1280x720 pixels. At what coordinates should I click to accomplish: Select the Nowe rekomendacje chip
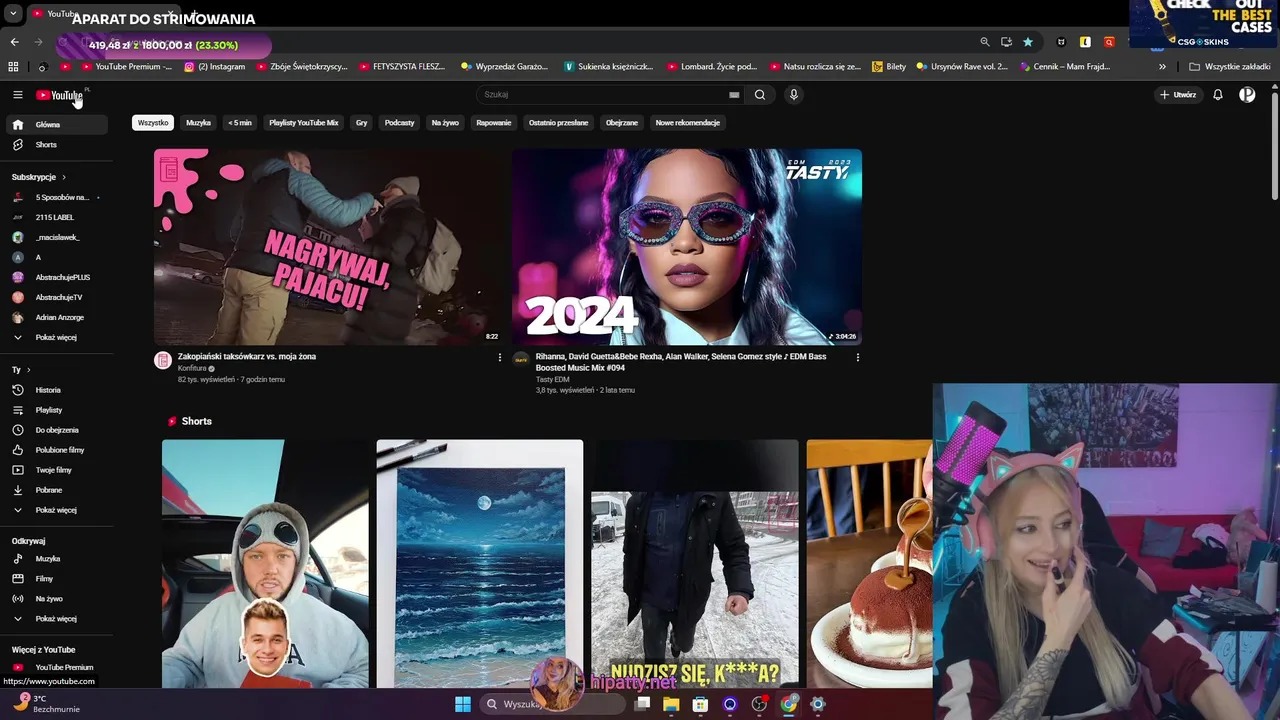point(688,123)
